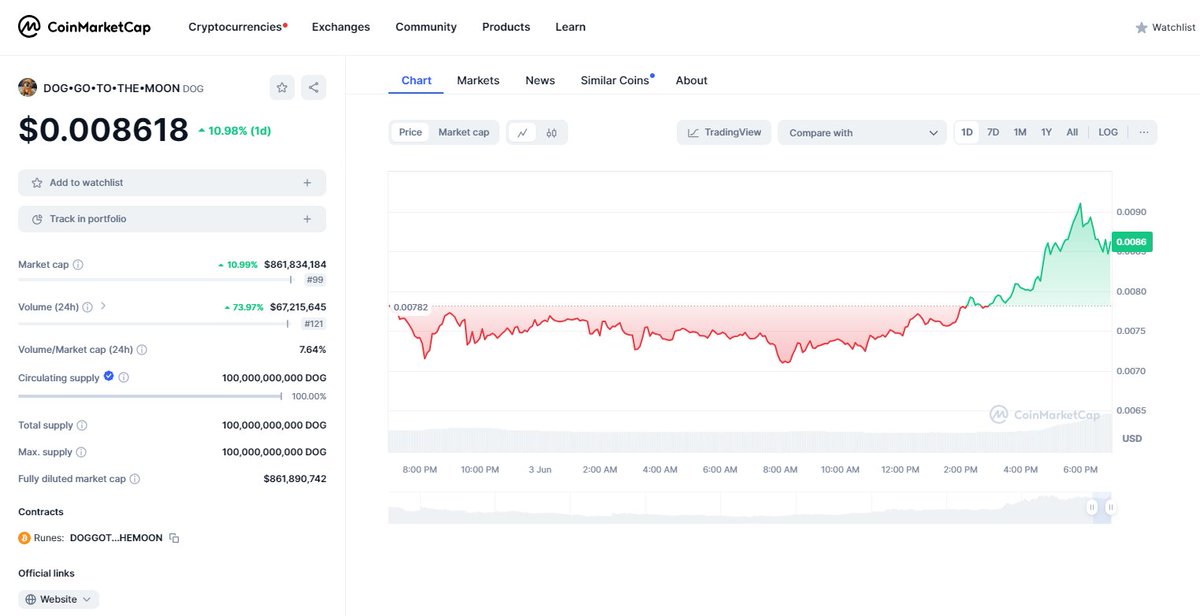Click the Circulating supply verified badge
Image resolution: width=1200 pixels, height=616 pixels.
coord(109,377)
